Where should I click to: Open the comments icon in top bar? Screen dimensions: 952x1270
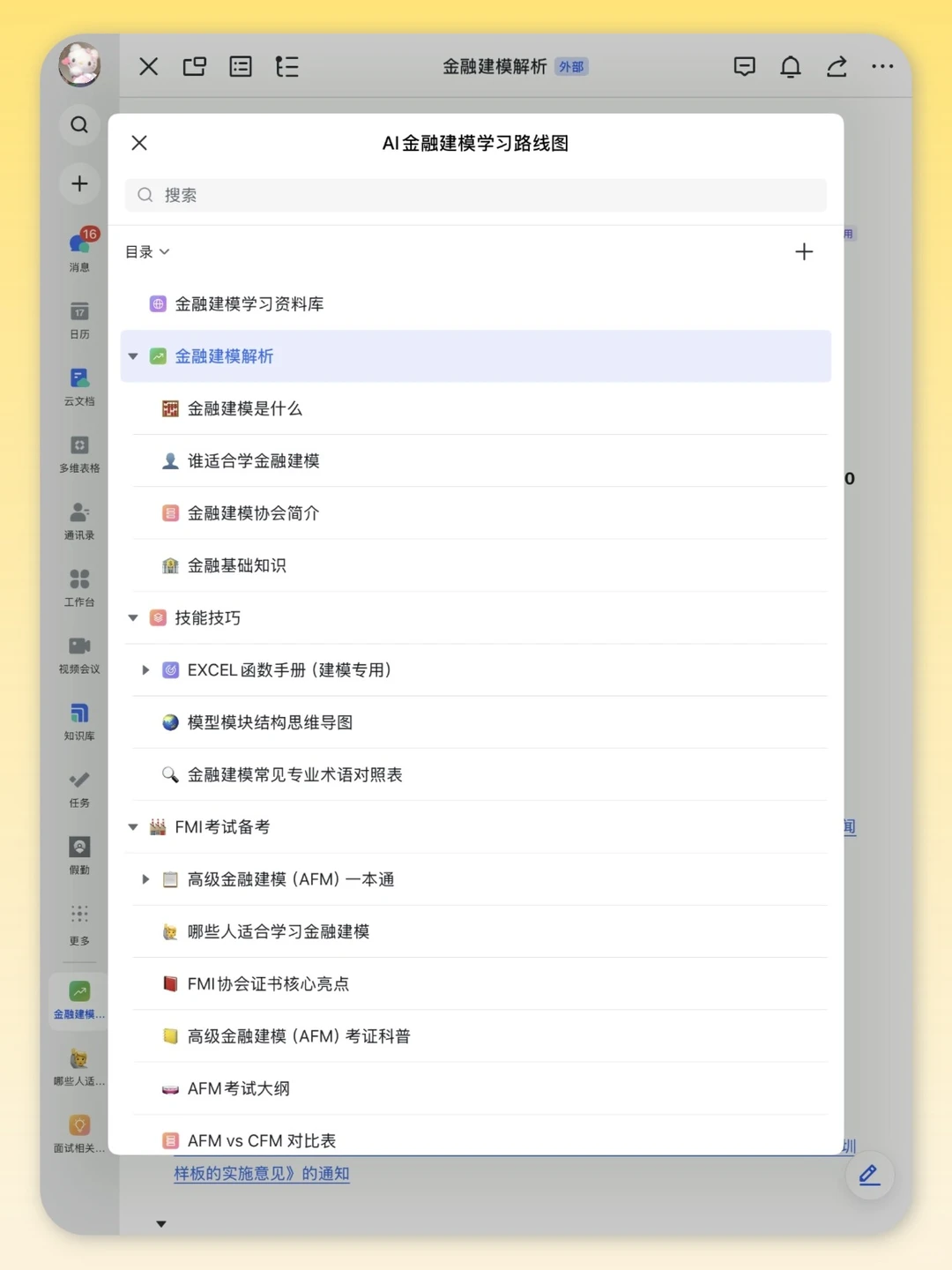[x=745, y=66]
